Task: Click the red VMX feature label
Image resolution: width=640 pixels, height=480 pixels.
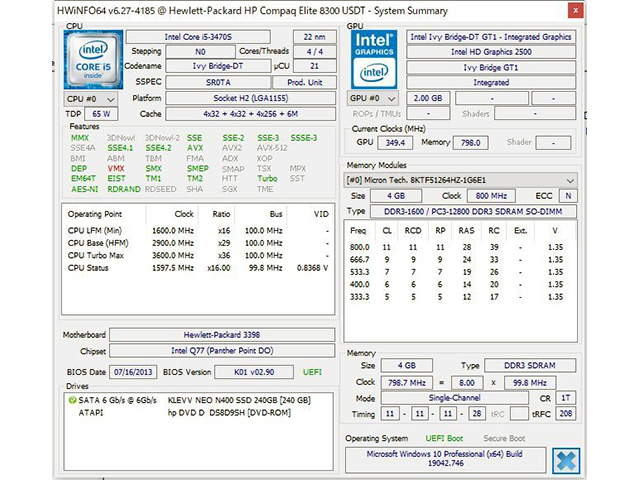Action: [116, 168]
